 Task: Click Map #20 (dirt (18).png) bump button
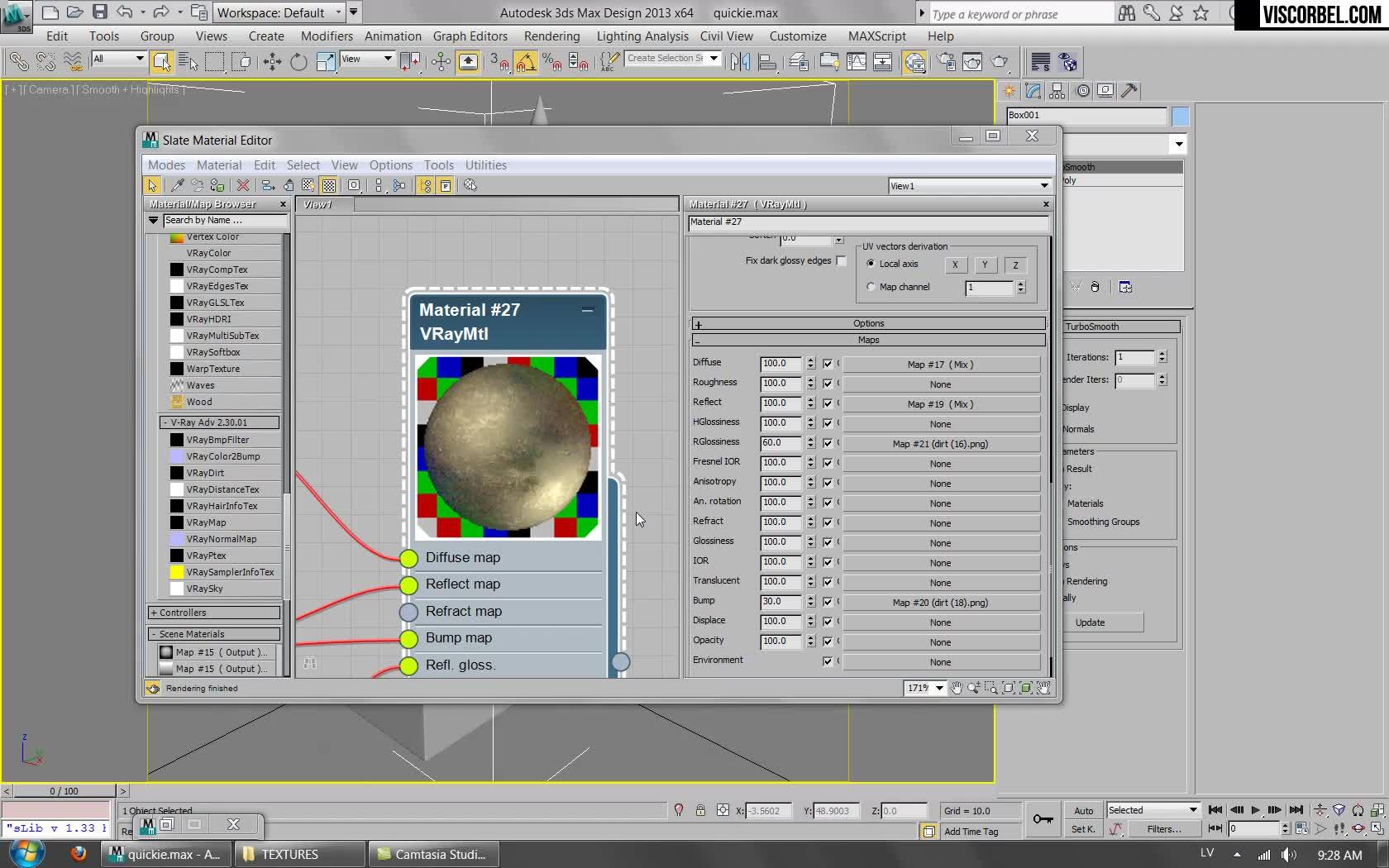point(940,603)
